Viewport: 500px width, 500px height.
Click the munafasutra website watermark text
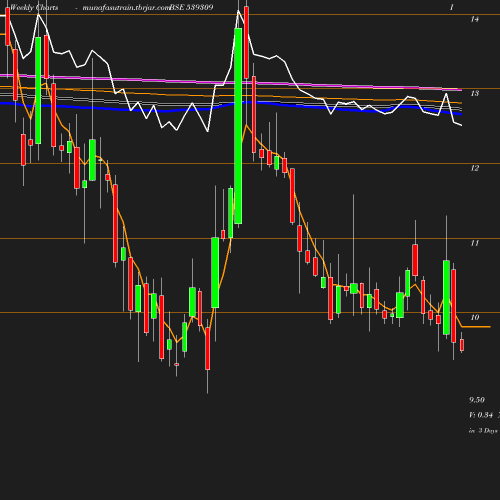[x=126, y=8]
